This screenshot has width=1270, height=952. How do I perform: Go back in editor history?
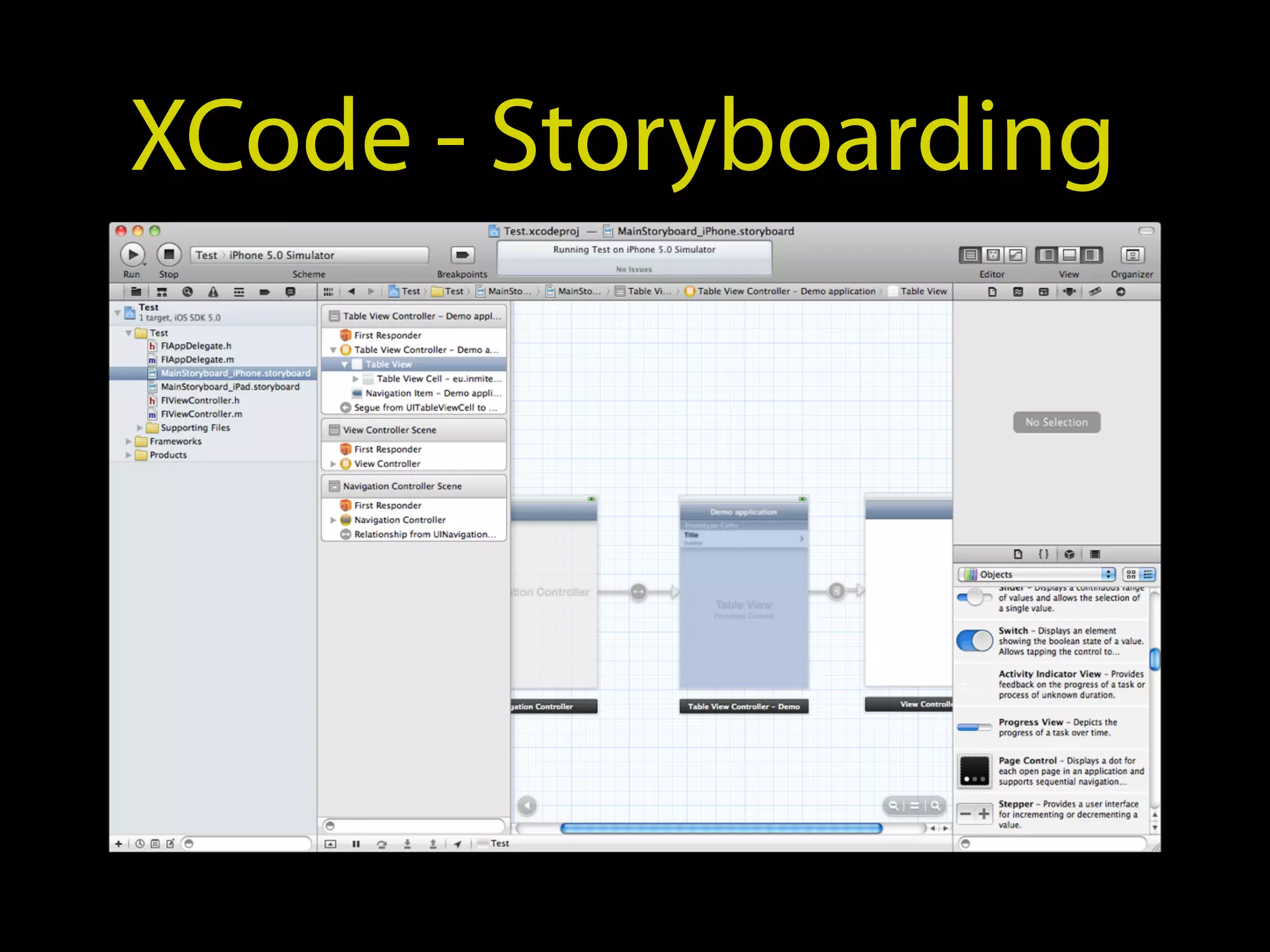pos(352,291)
